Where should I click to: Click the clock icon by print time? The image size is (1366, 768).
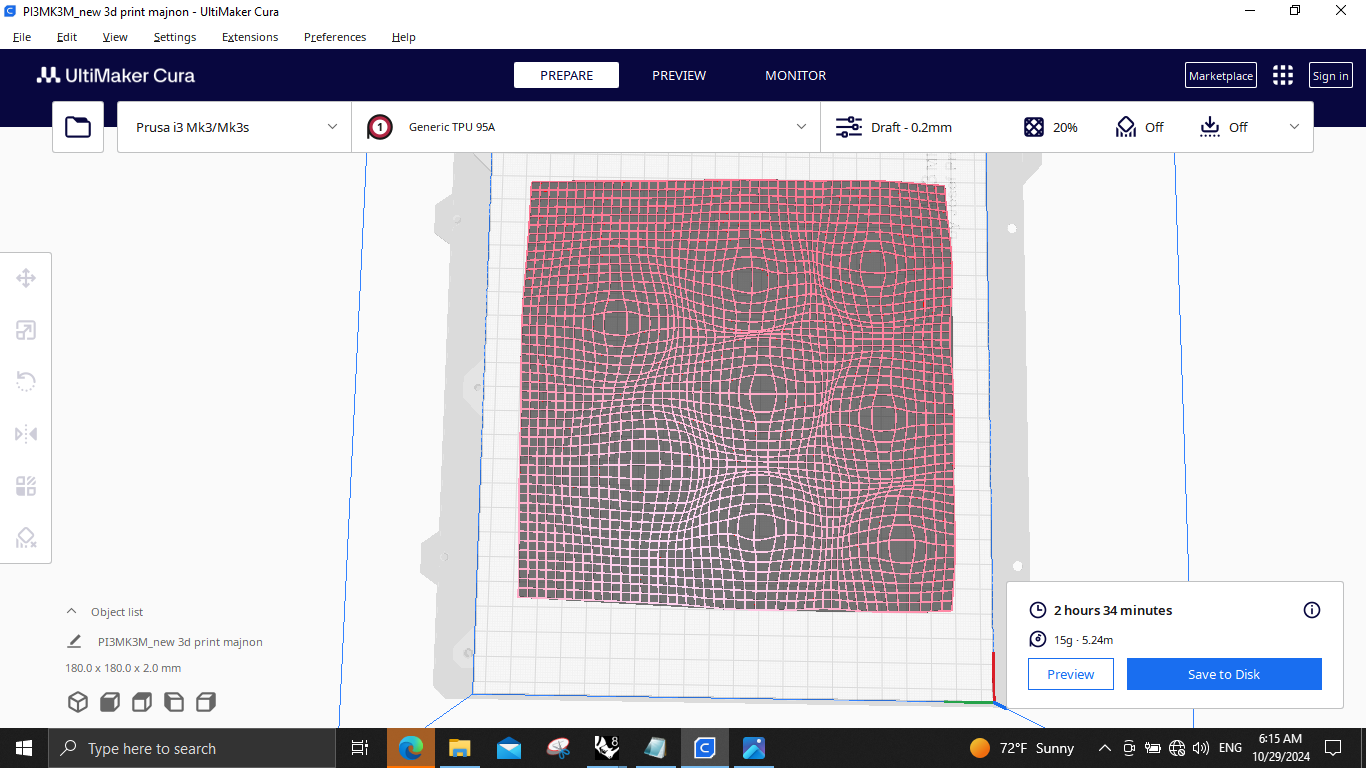click(x=1038, y=610)
